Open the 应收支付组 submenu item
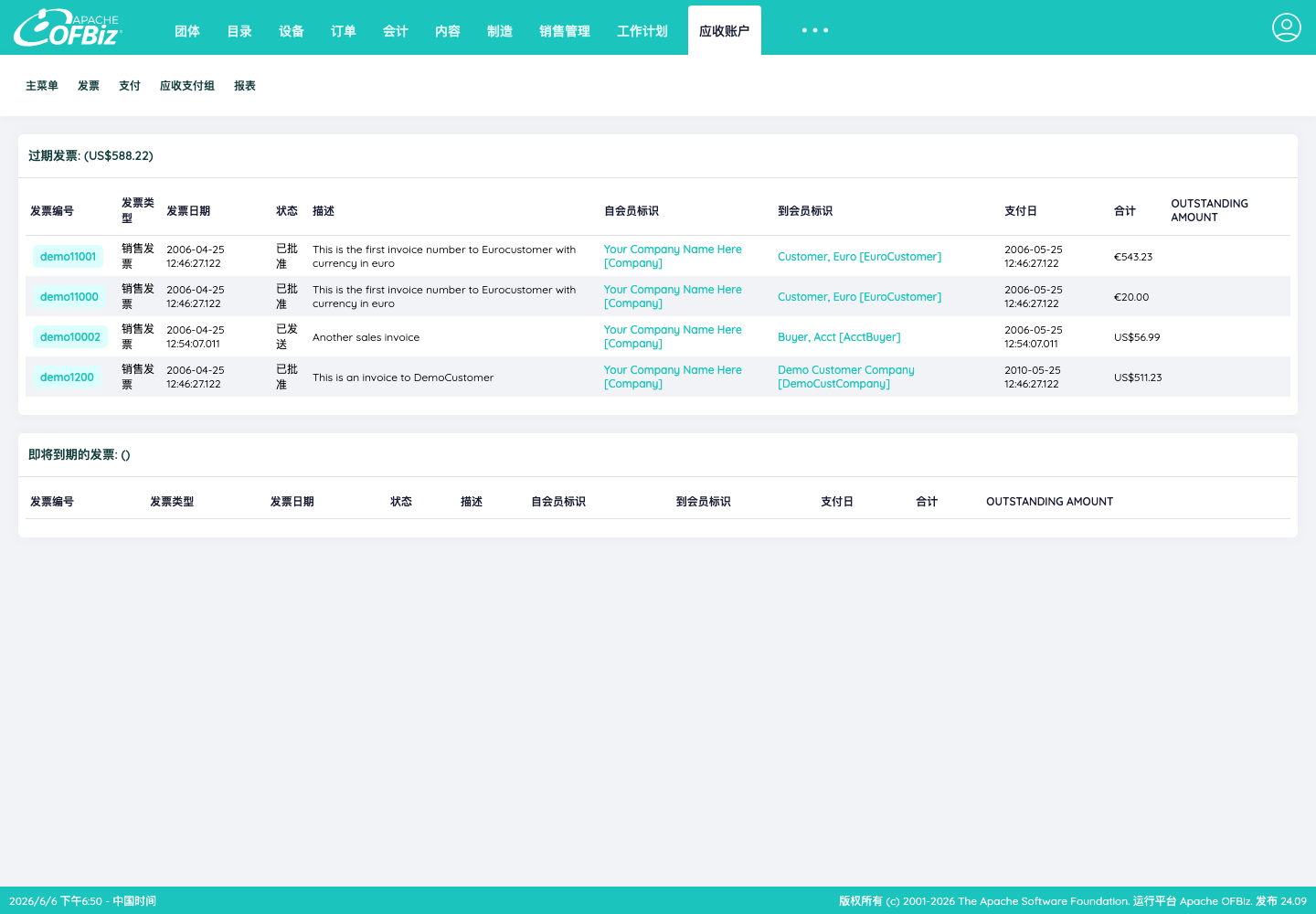The width and height of the screenshot is (1316, 914). tap(187, 86)
